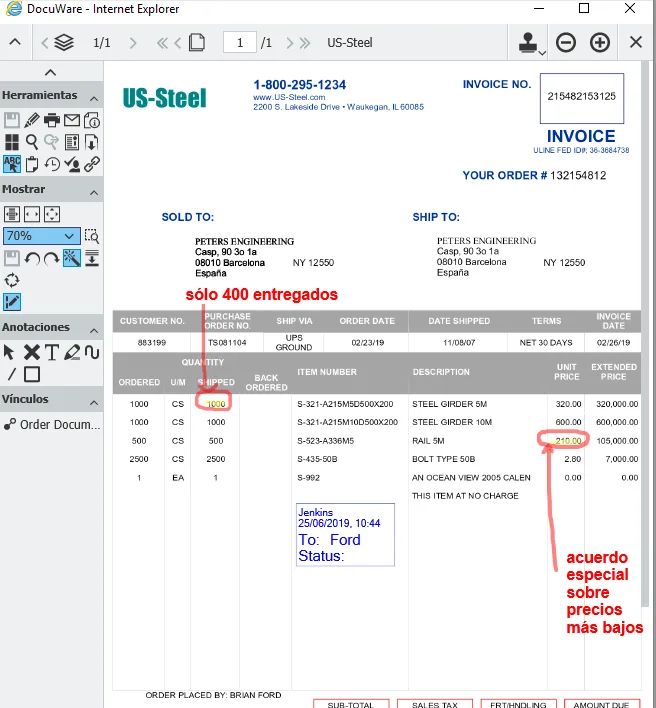
Task: Open the thumbnail grid view icon
Action: point(12,142)
